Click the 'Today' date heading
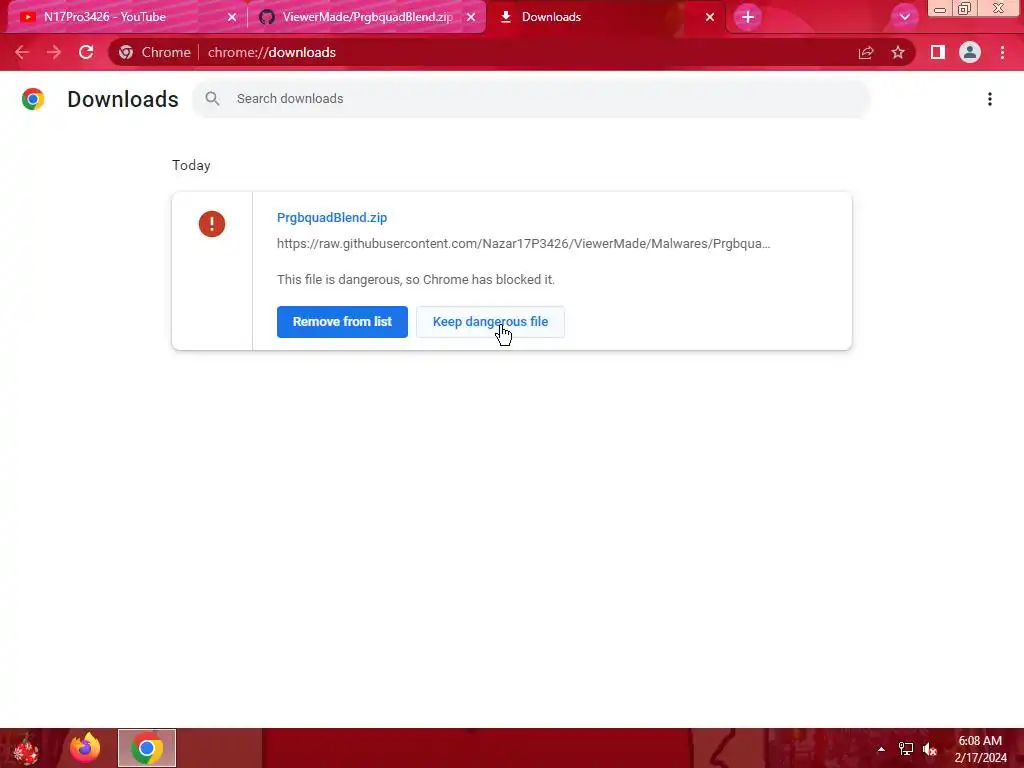Image resolution: width=1024 pixels, height=768 pixels. click(191, 165)
